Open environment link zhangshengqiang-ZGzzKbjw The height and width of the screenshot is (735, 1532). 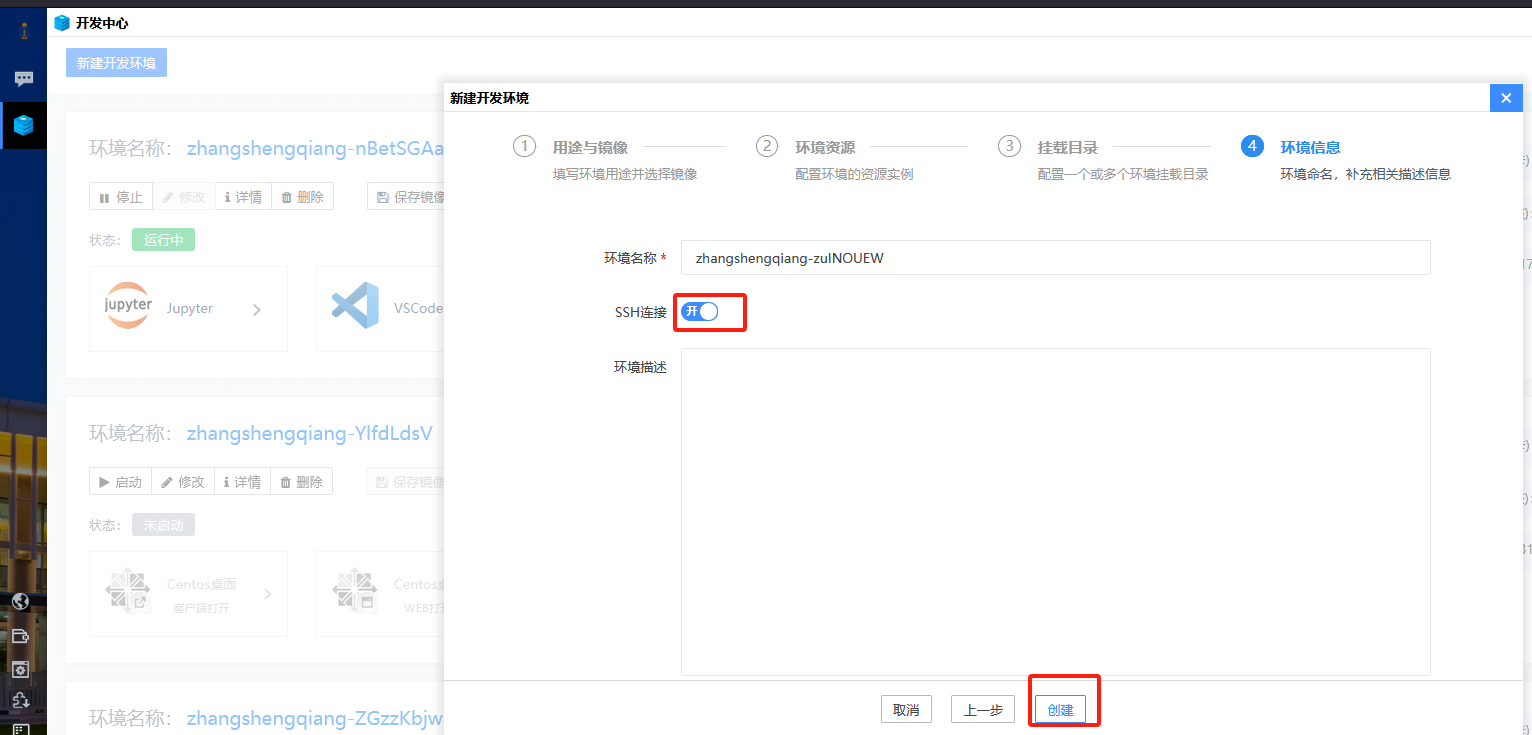coord(315,717)
